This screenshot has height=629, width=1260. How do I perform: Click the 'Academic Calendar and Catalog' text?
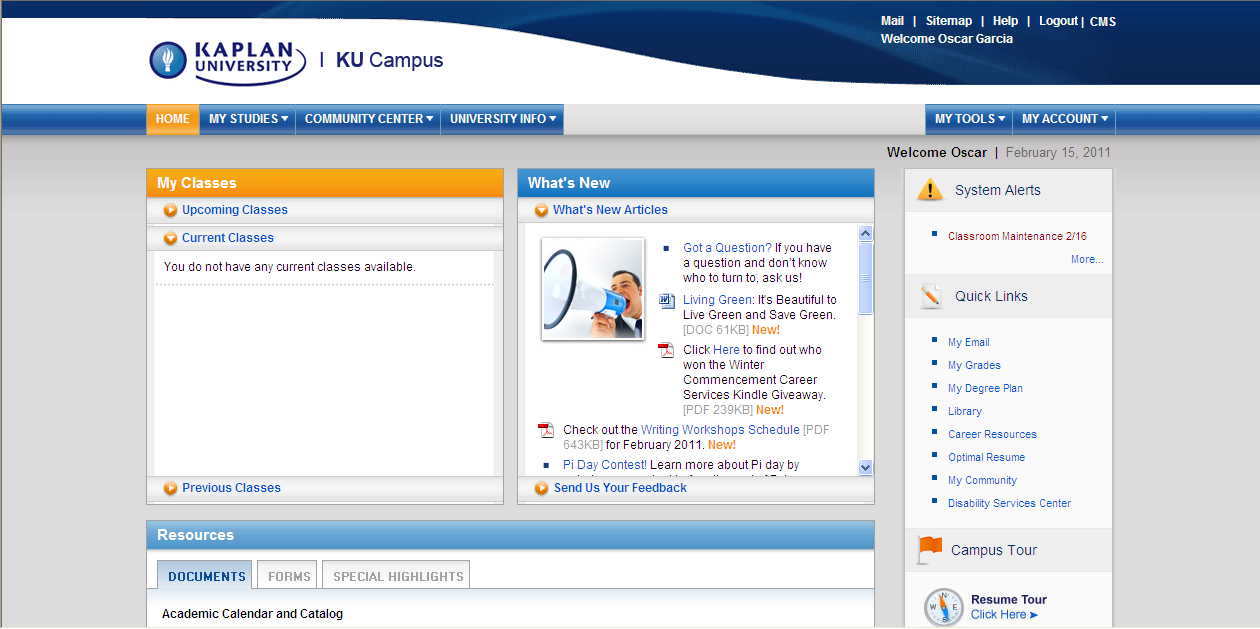[x=252, y=614]
